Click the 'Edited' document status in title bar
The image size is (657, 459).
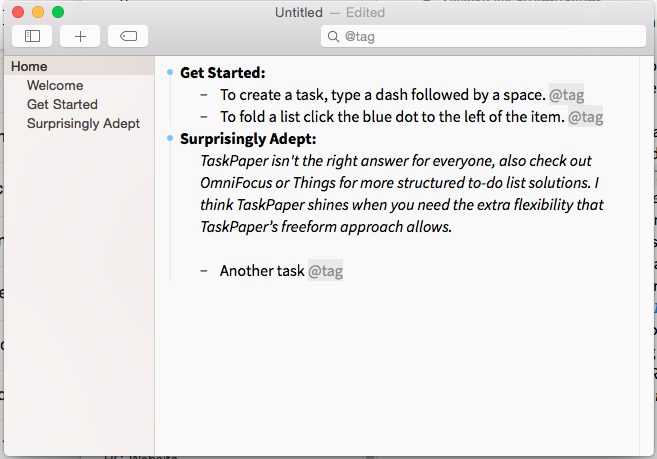pos(365,13)
